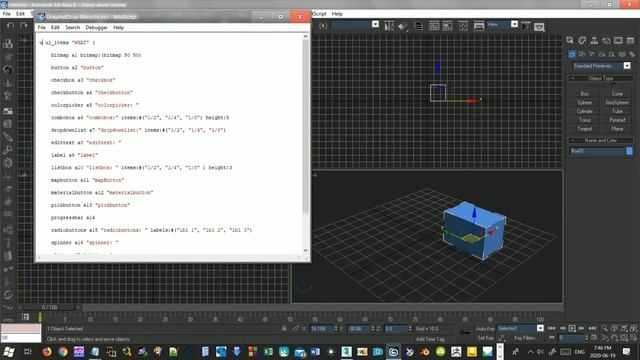Toggle the Auto Key button
The width and height of the screenshot is (640, 360).
pos(485,329)
